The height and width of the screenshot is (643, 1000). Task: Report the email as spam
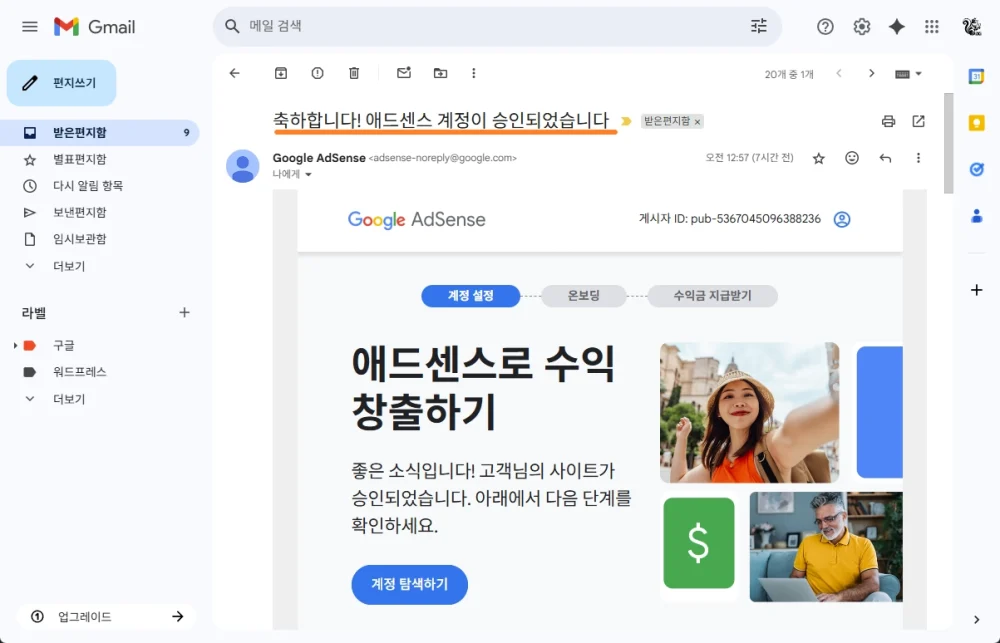pyautogui.click(x=318, y=73)
